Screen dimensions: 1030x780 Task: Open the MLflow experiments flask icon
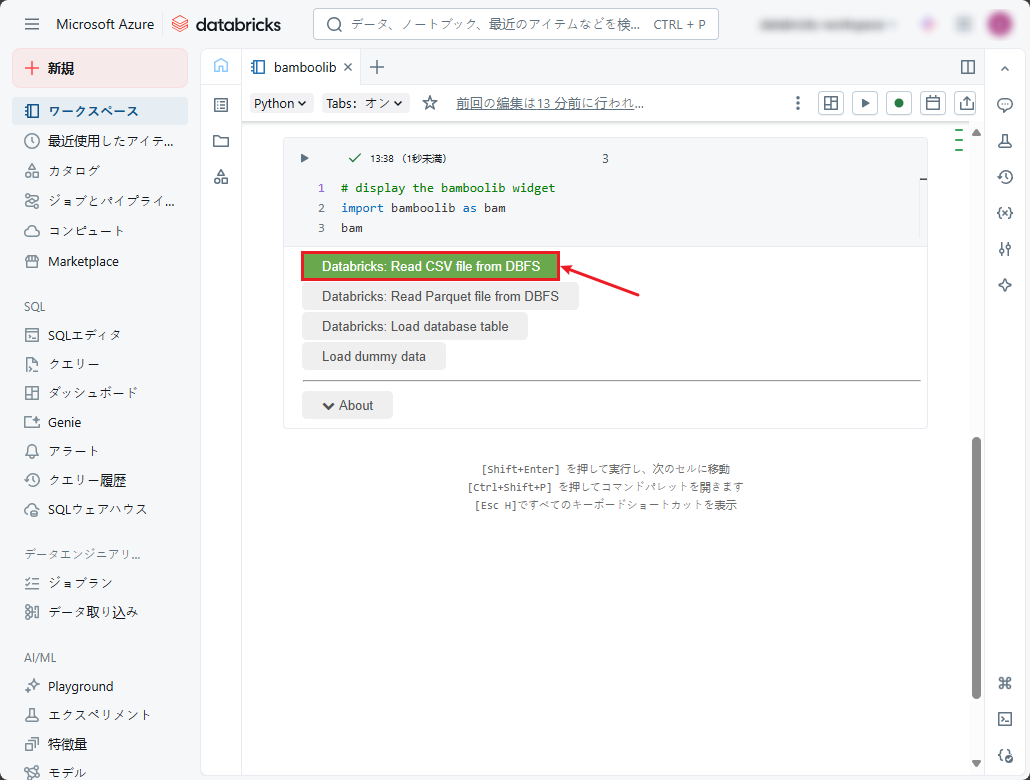pos(1005,141)
